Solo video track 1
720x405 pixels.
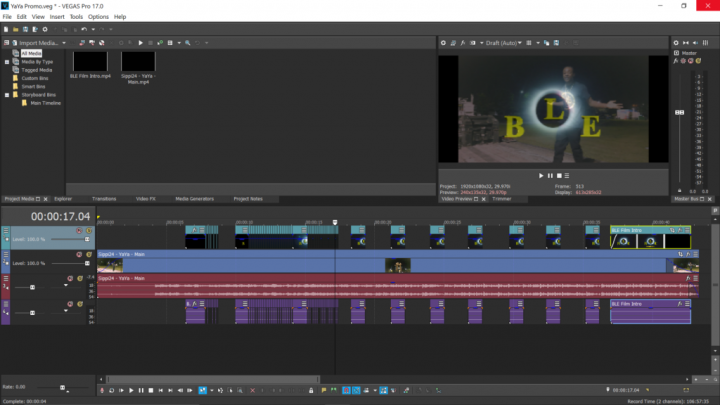[x=89, y=231]
